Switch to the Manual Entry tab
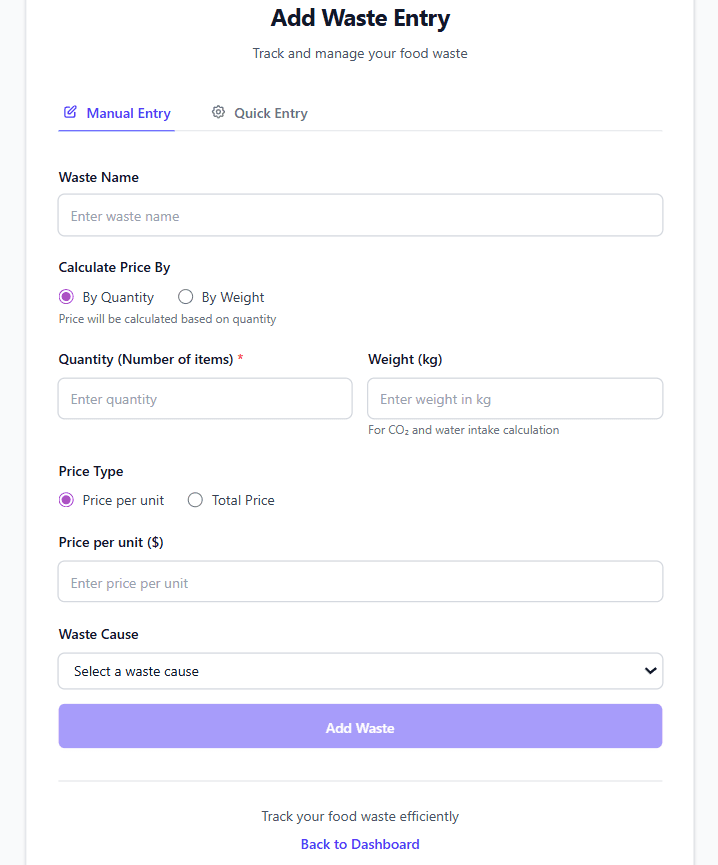This screenshot has width=718, height=865. pos(117,113)
